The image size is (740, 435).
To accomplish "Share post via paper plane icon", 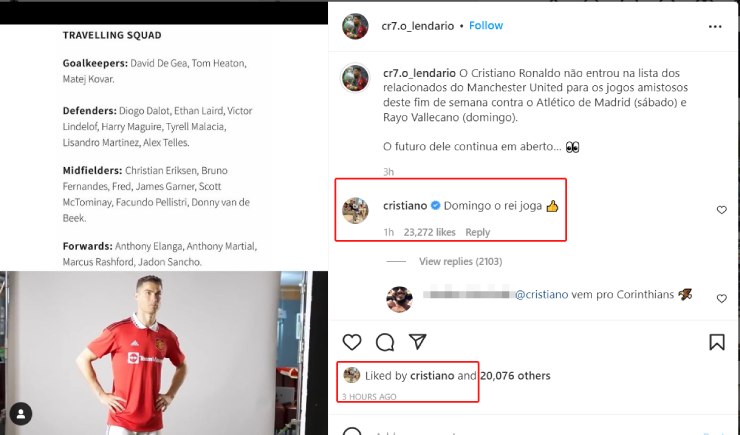I will tap(418, 341).
